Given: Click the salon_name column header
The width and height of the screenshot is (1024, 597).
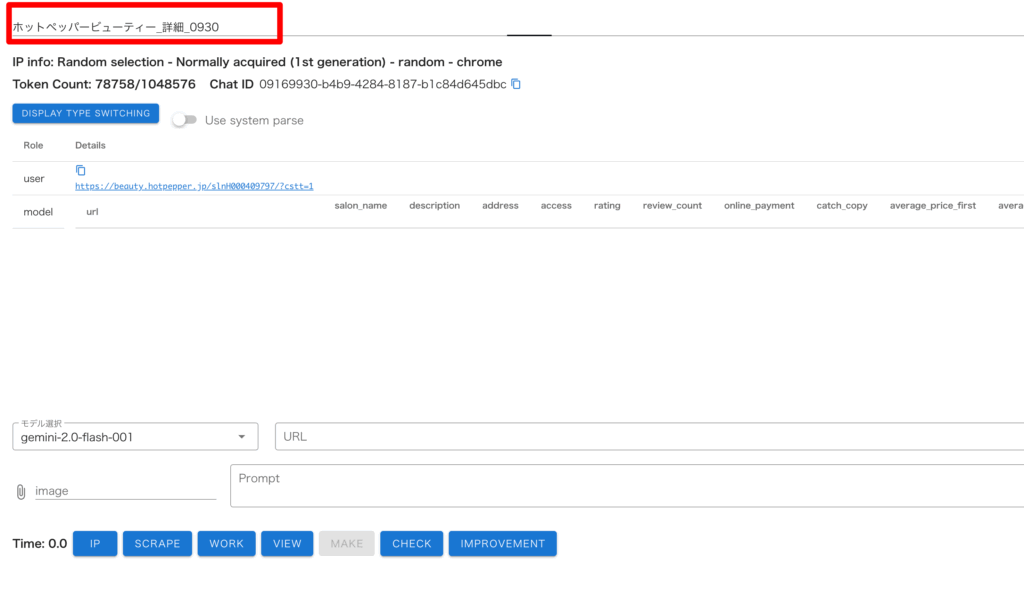Looking at the screenshot, I should pyautogui.click(x=360, y=206).
